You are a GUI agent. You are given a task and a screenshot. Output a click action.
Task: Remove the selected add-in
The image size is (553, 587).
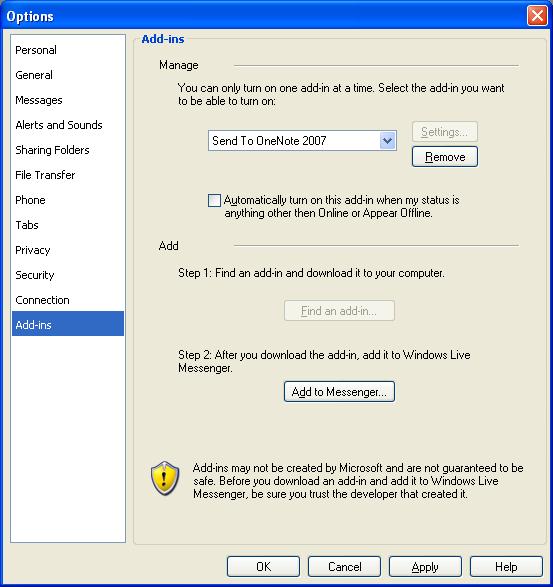(x=445, y=156)
